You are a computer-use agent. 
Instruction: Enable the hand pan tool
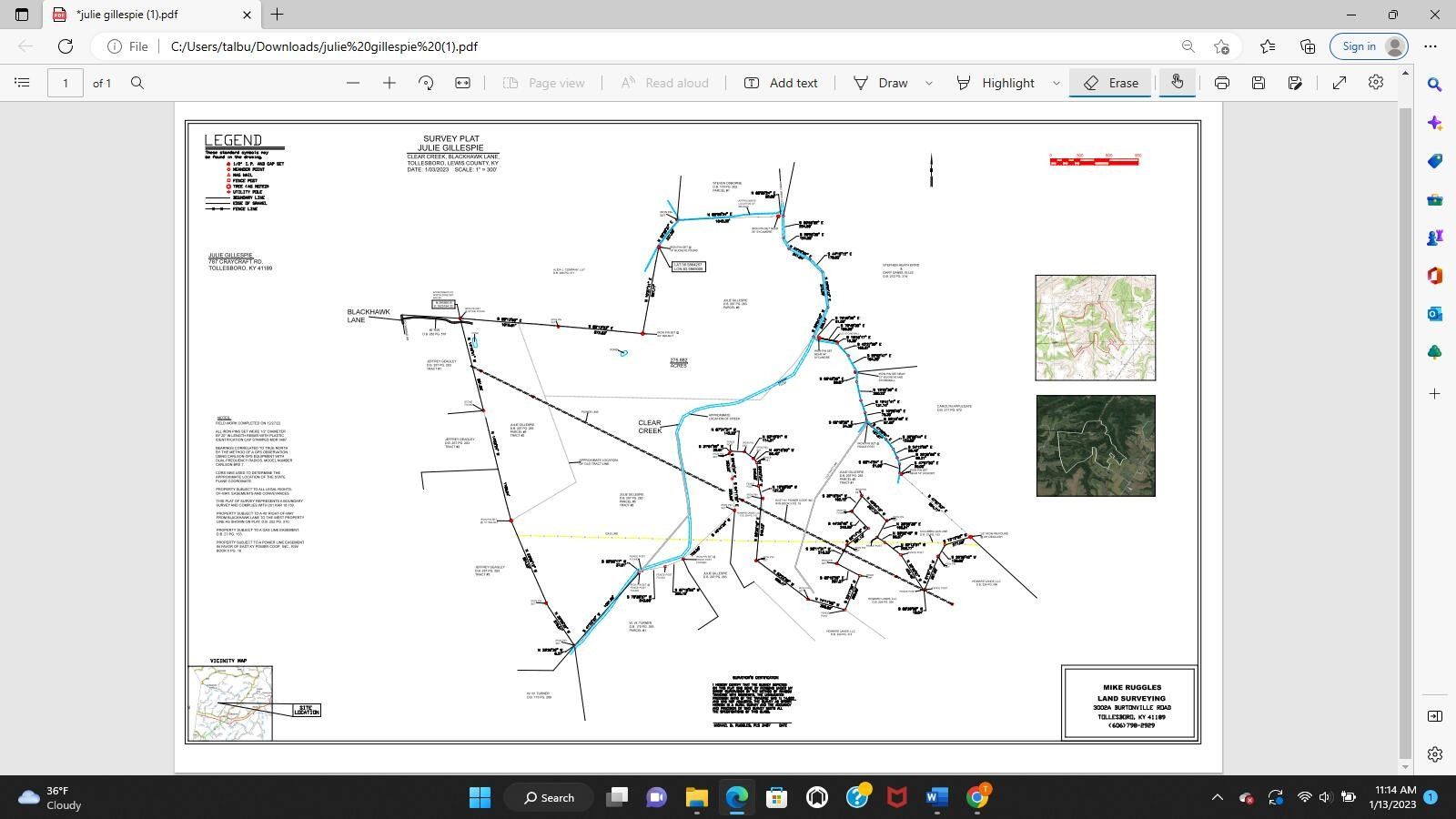point(1177,82)
